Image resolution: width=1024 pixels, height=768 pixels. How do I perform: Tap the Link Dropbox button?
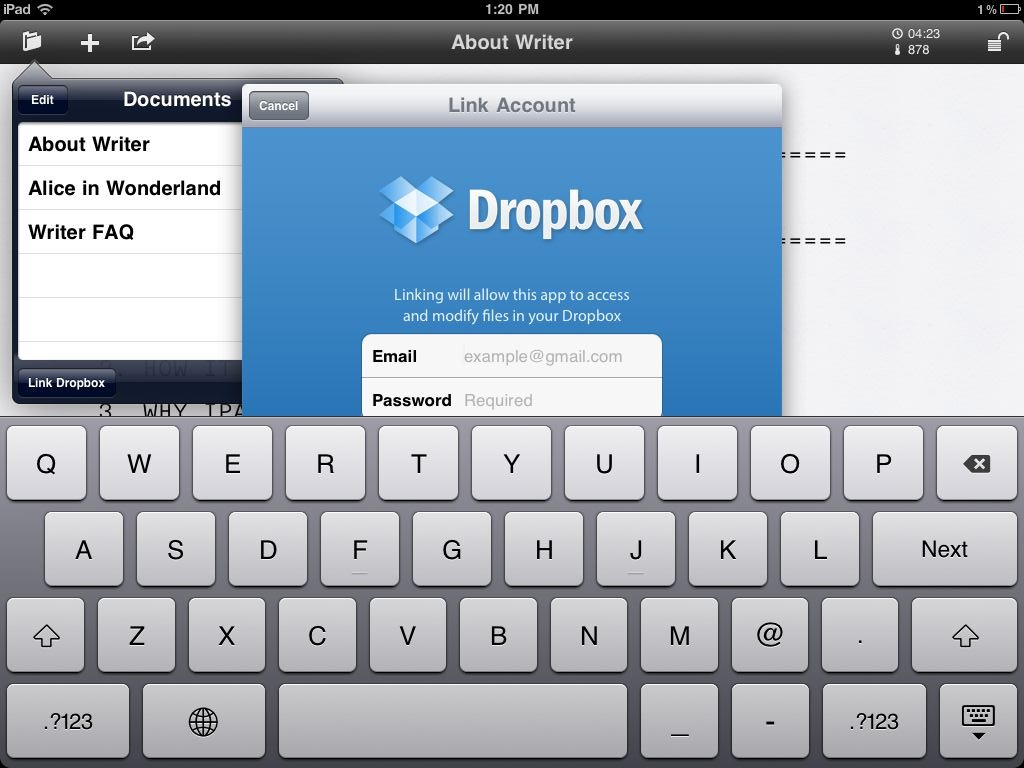click(x=66, y=383)
